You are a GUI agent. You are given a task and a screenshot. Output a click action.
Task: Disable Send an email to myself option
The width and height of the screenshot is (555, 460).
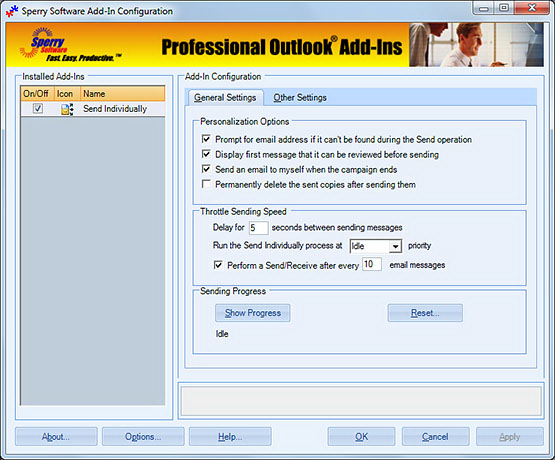[x=206, y=169]
